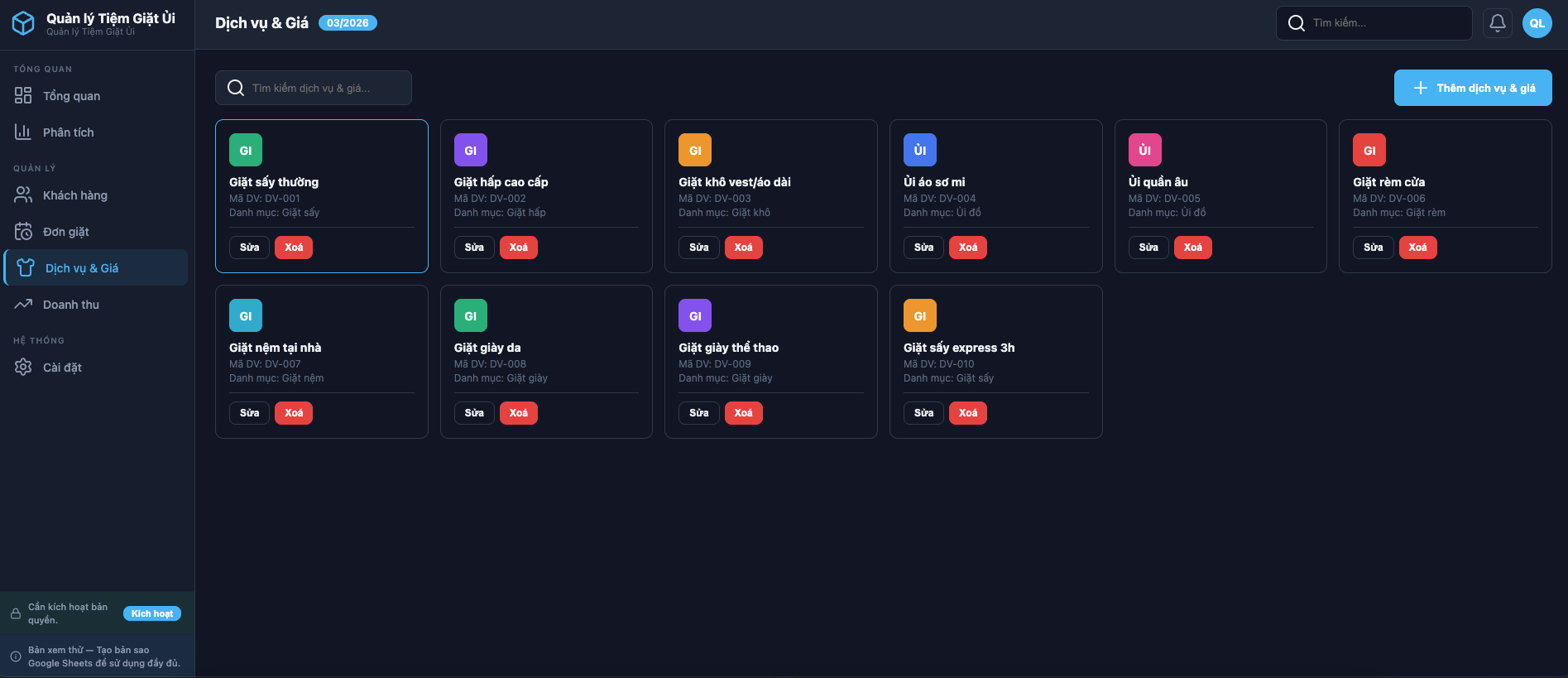Click the purple GI icon of Giặt giày thể thao
Viewport: 1568px width, 678px height.
[694, 316]
